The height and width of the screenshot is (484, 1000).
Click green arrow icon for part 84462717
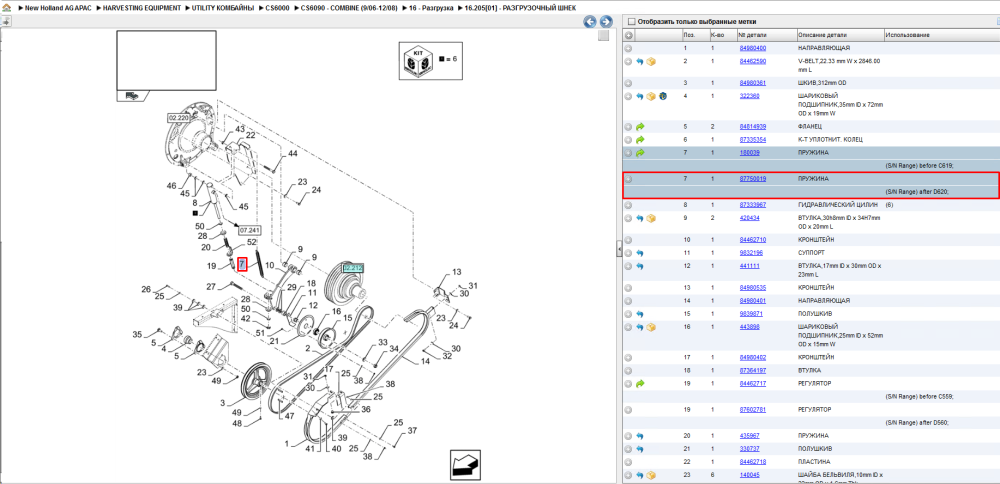[x=640, y=383]
